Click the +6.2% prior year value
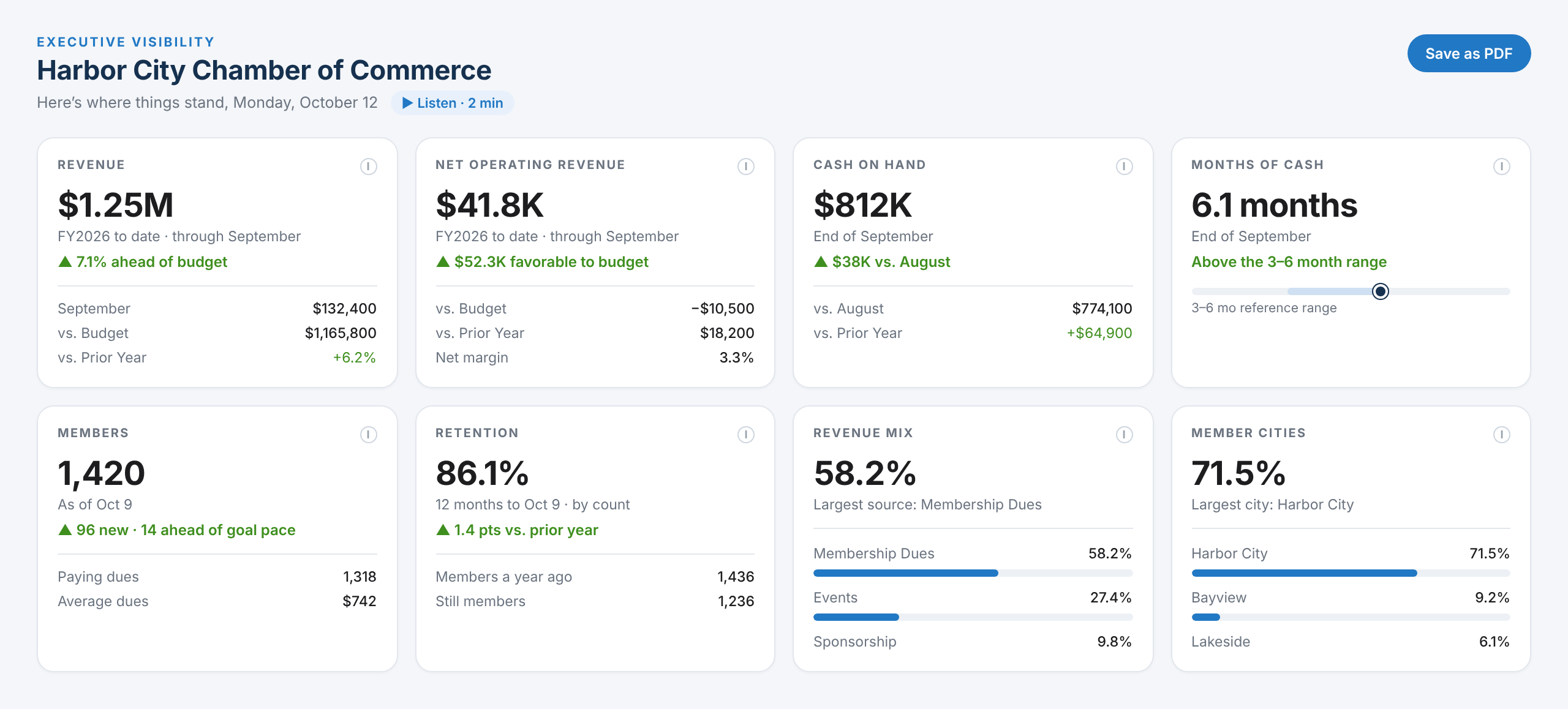 [354, 358]
